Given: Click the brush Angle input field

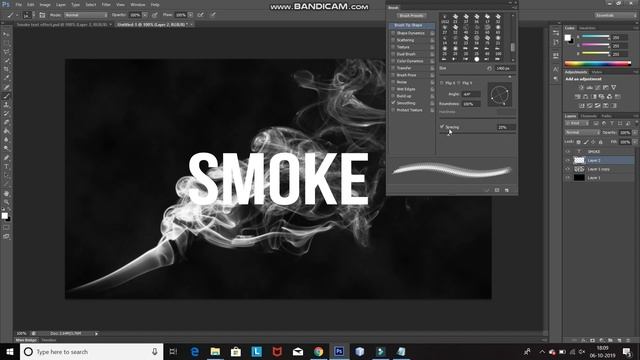Looking at the screenshot, I should click(471, 94).
